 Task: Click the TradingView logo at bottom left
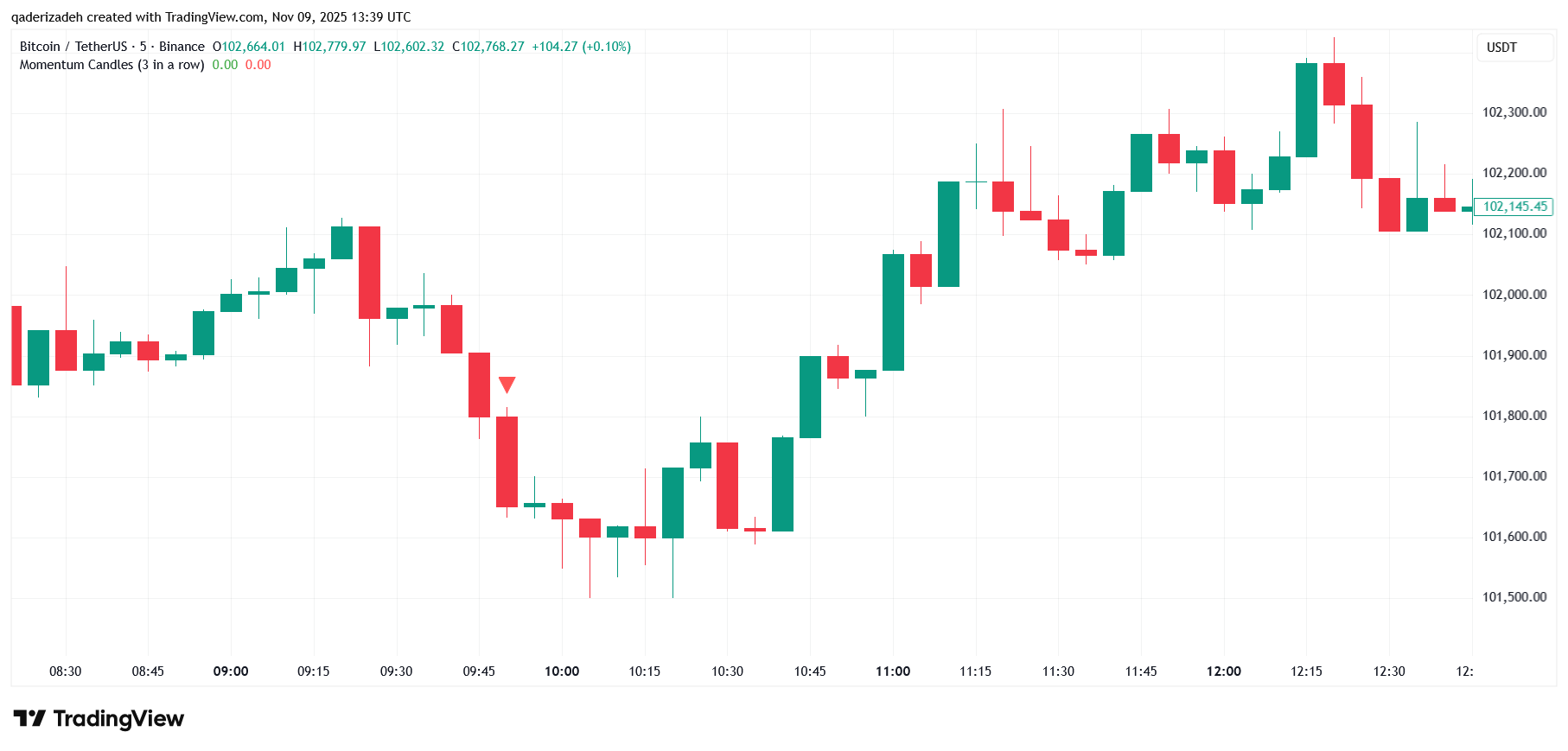tap(99, 718)
